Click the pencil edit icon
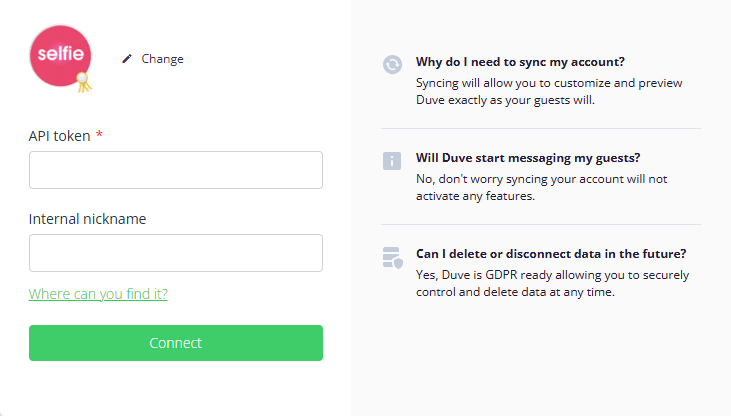 [x=127, y=59]
